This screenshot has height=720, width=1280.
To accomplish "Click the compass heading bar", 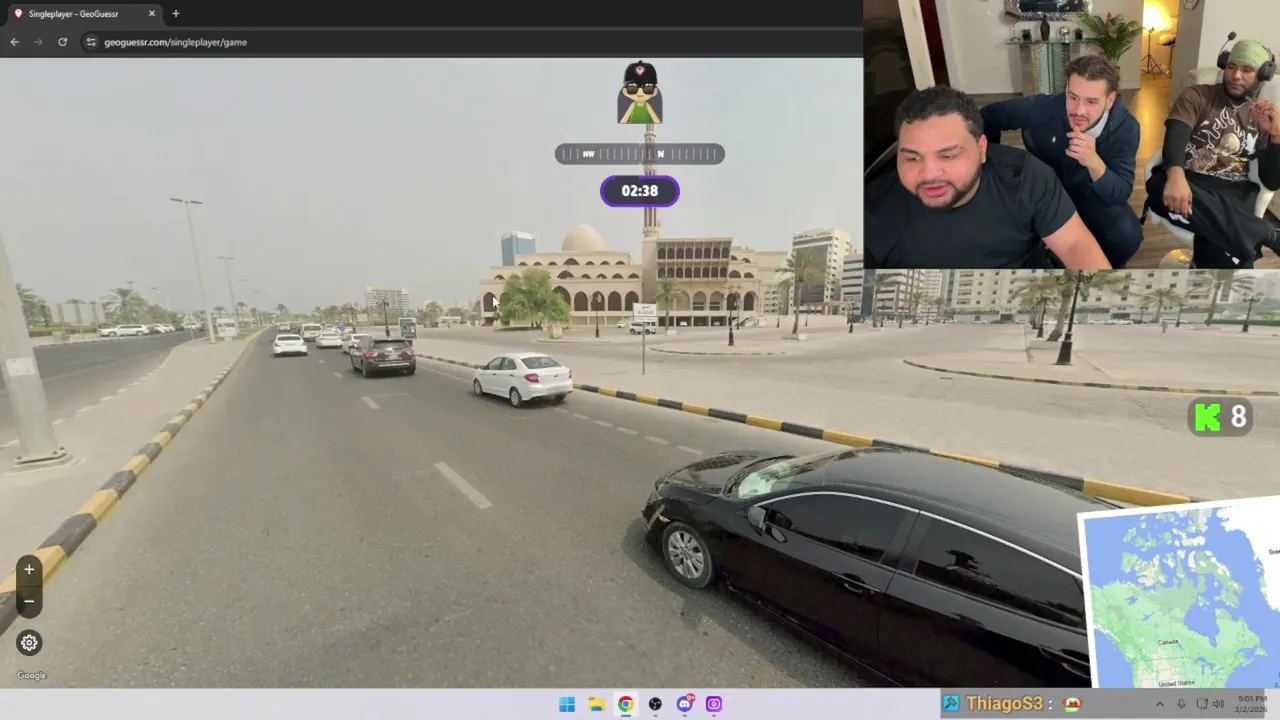I will 640,154.
